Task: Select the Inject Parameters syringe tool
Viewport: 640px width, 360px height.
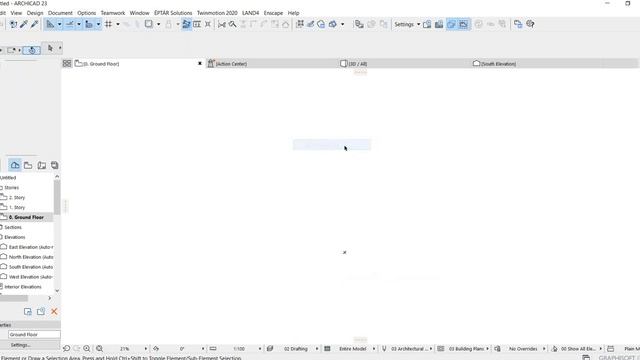Action: [35, 24]
